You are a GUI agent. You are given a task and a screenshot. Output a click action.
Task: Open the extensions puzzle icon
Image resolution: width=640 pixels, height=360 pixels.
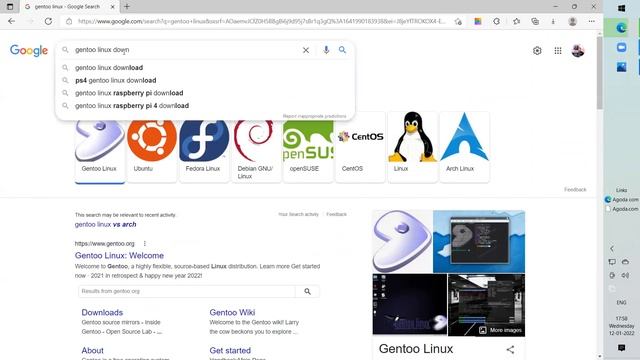pos(497,21)
